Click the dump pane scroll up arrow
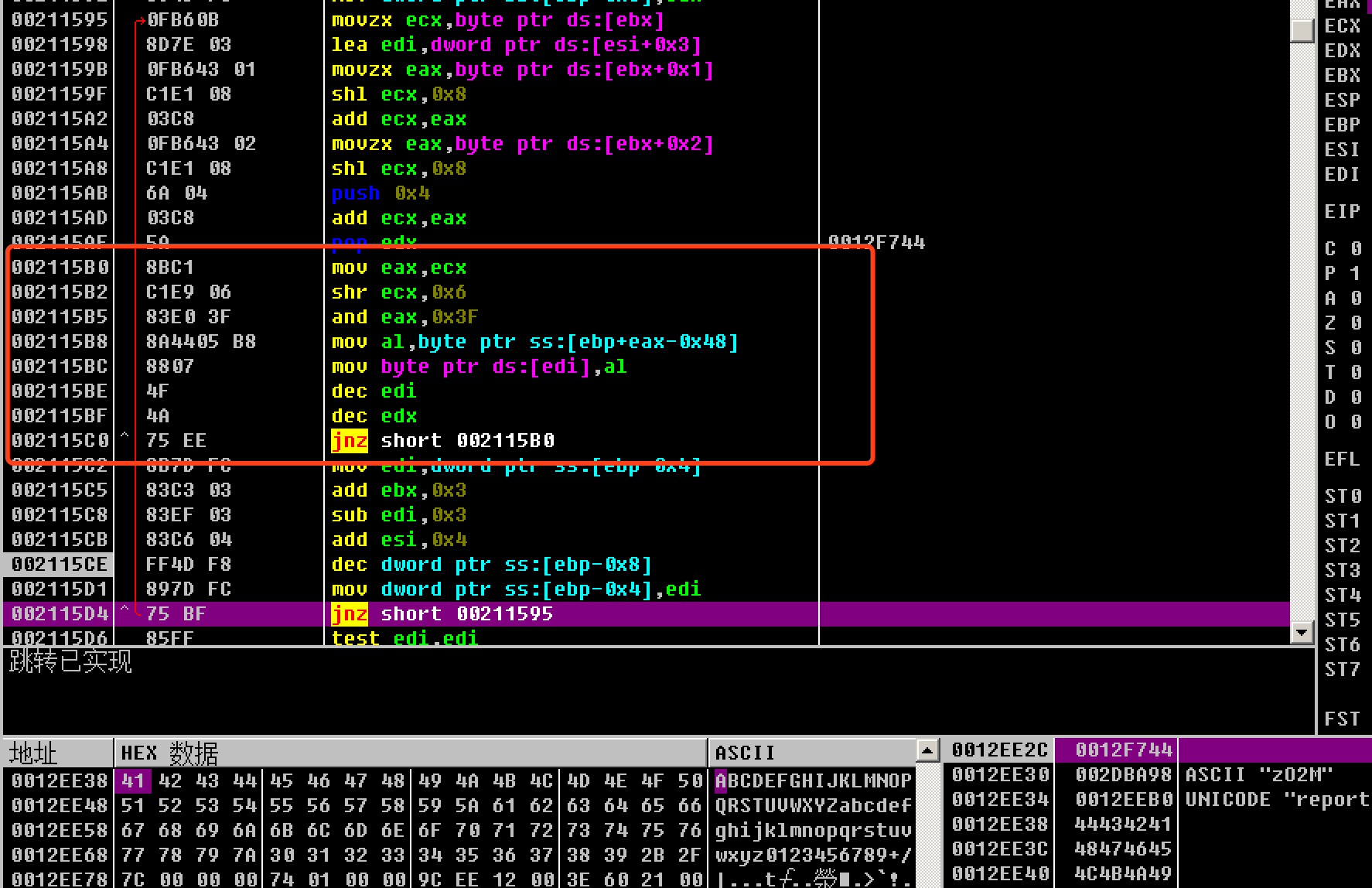 coord(928,749)
